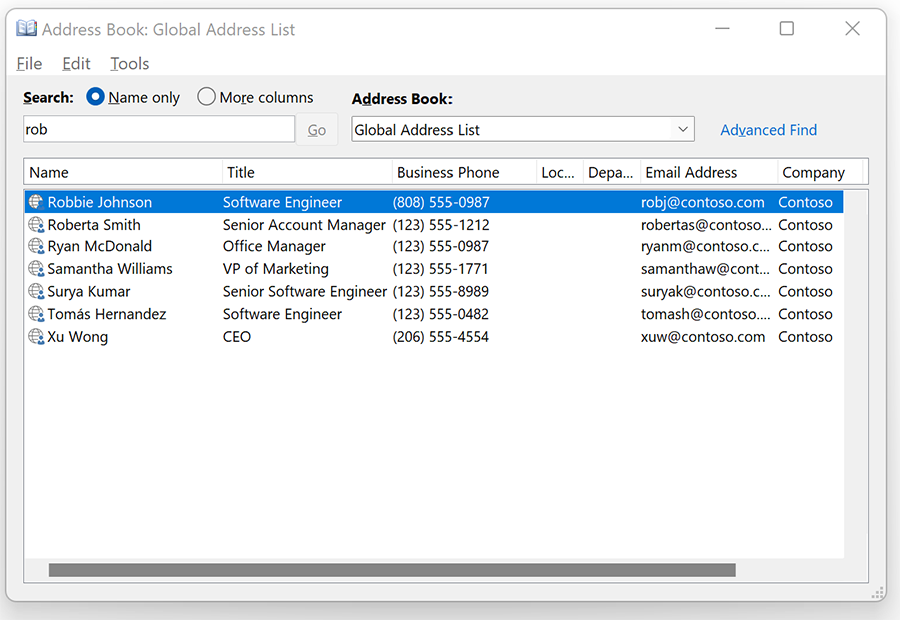Viewport: 900px width, 620px height.
Task: Click Roberta Smith's contact globe icon
Action: coord(36,224)
